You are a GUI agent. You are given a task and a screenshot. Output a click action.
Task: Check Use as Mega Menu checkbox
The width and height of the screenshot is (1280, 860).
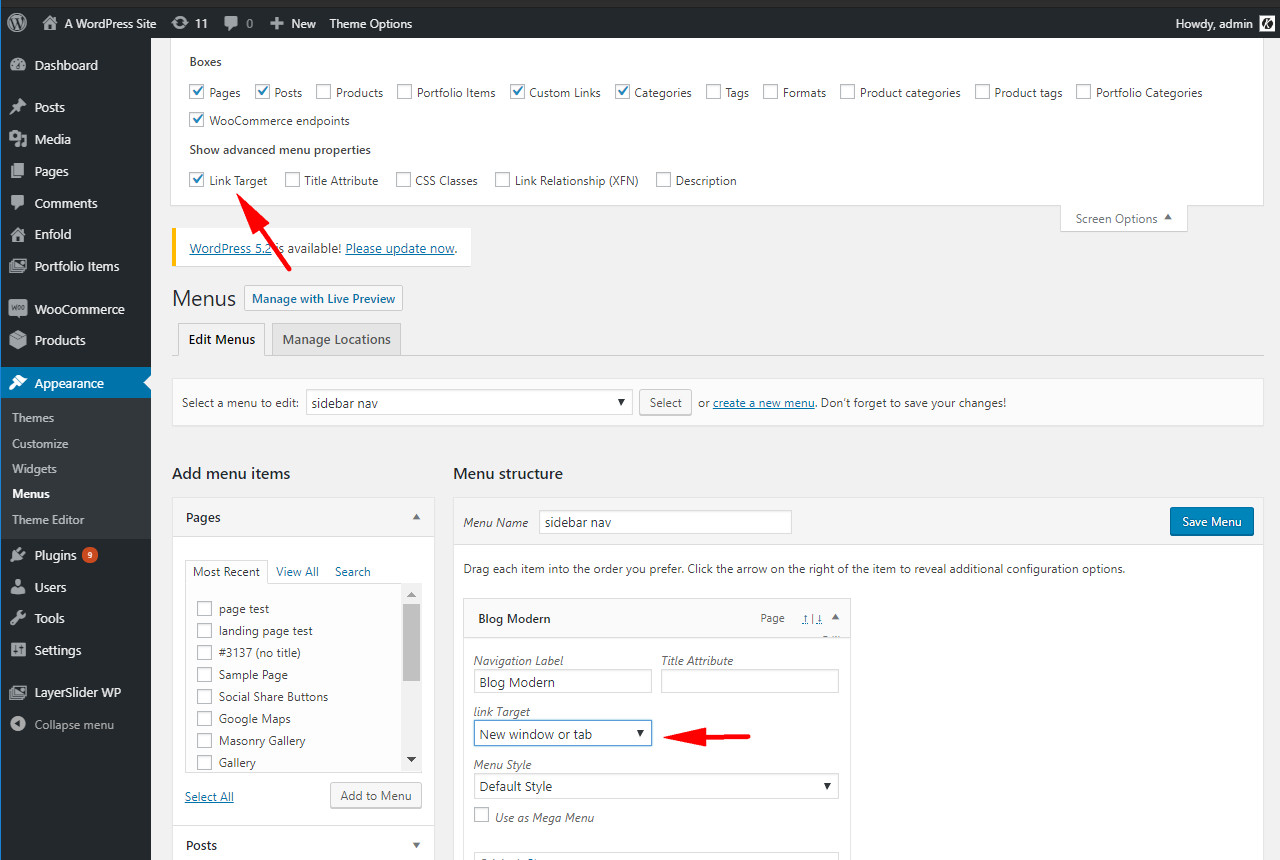click(482, 816)
